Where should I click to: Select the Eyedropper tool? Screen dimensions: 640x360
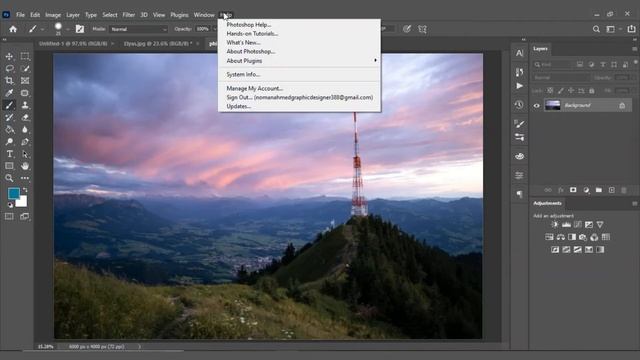click(9, 93)
